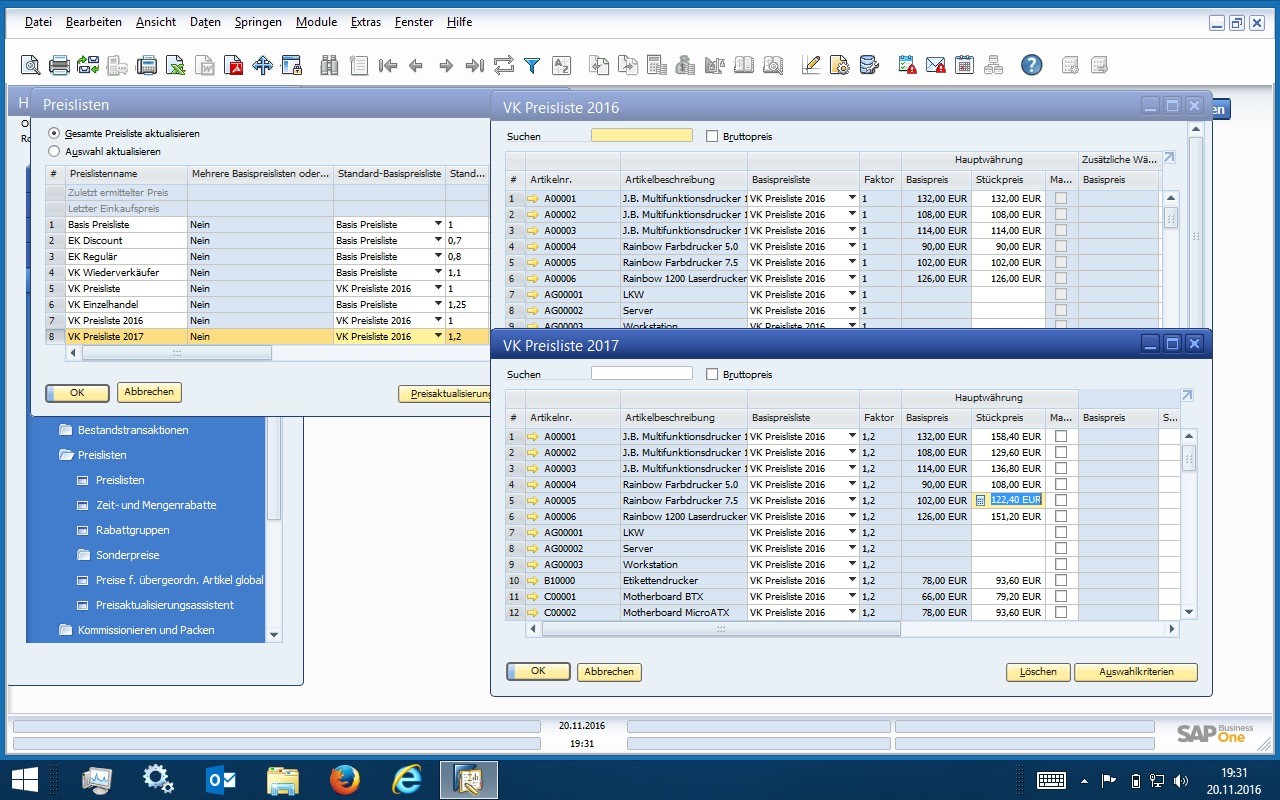The height and width of the screenshot is (800, 1280).
Task: Open base price list dropdown for VK Preisliste 2017 row
Action: pos(438,337)
